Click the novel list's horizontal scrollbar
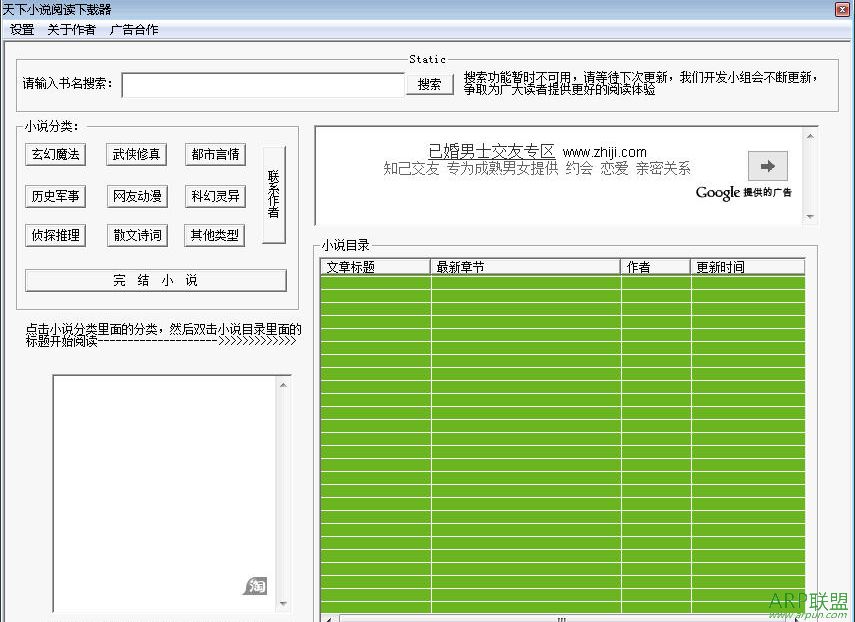 560,618
